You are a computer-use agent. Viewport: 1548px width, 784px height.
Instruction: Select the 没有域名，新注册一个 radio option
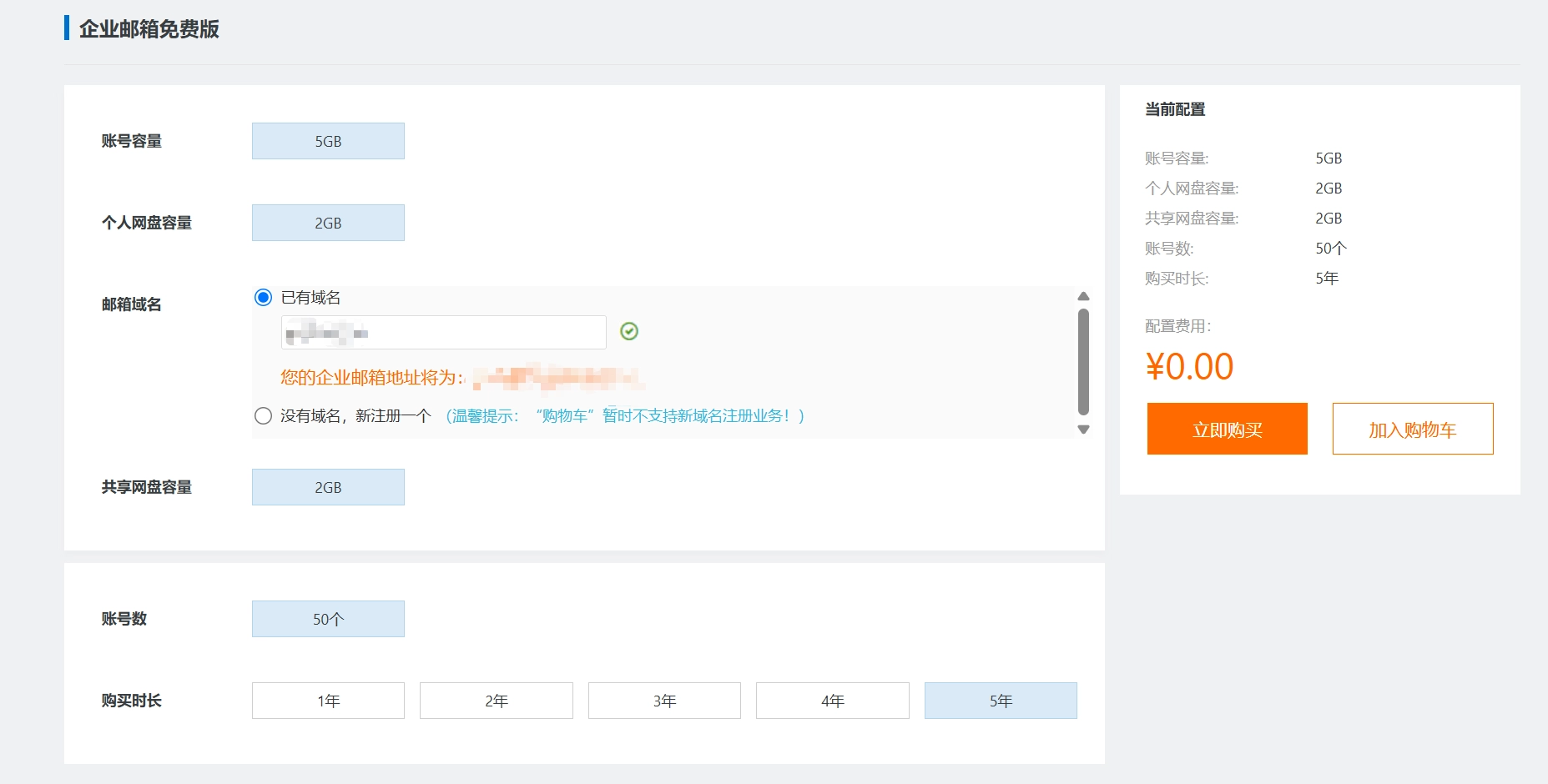264,416
